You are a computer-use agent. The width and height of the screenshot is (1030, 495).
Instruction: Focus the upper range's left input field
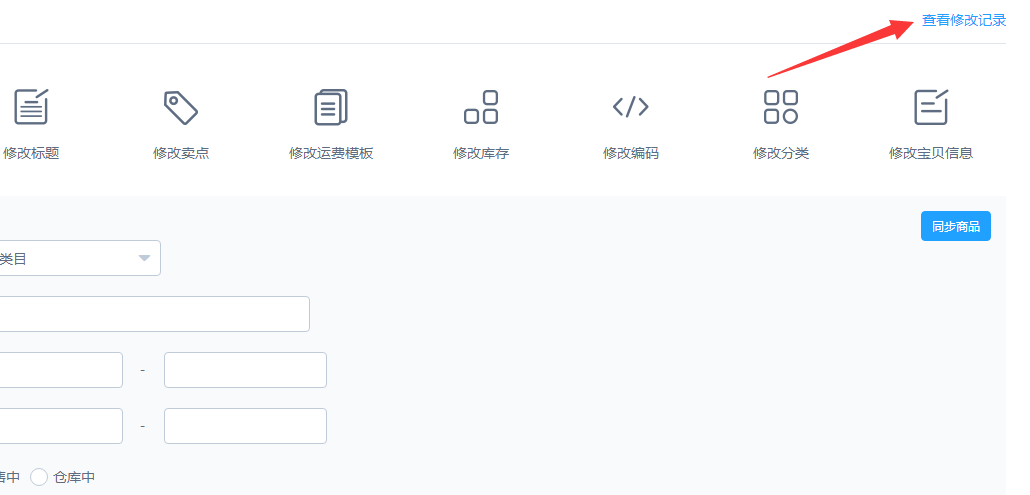[60, 370]
